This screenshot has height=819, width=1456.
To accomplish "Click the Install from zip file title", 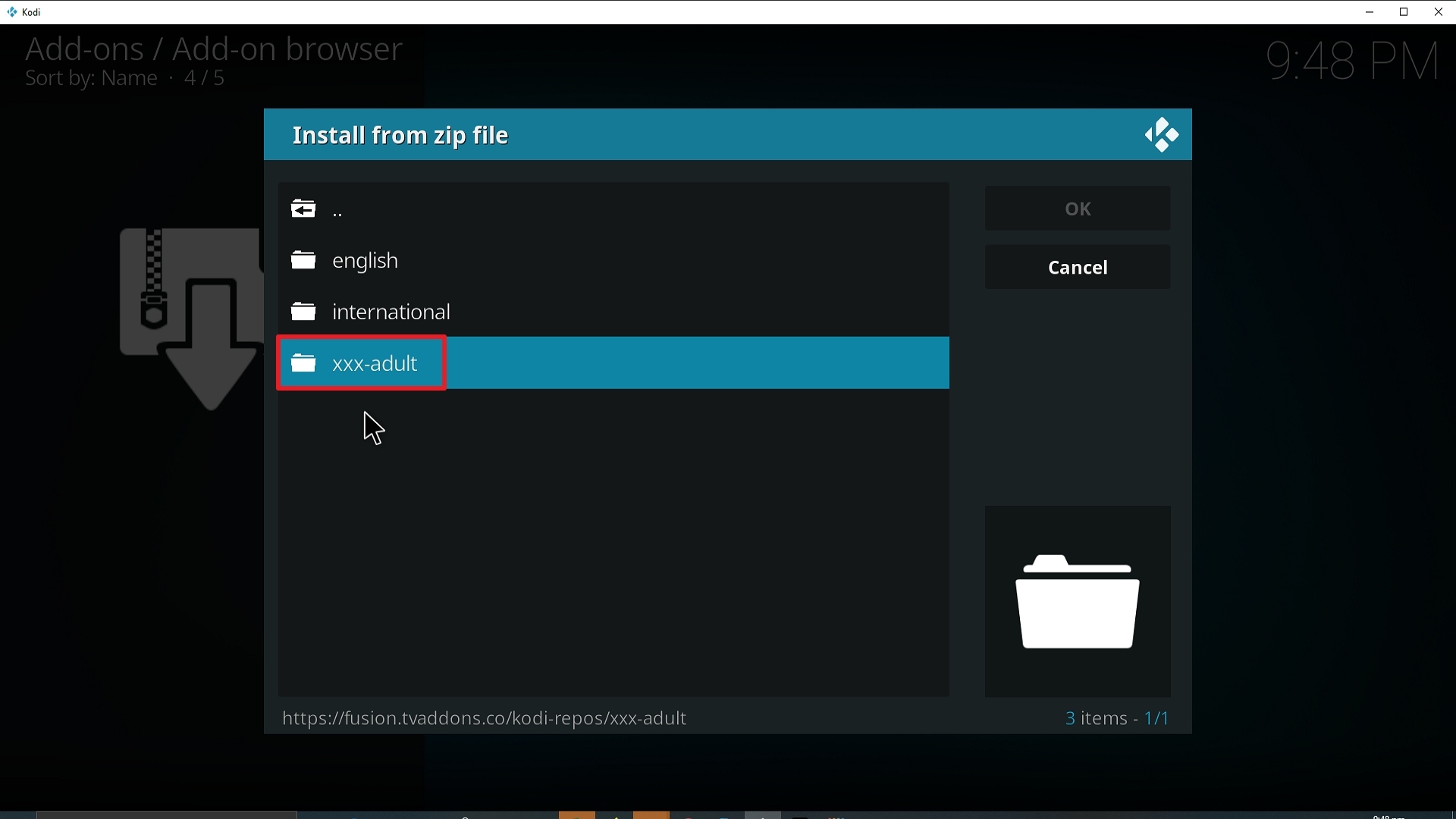I will point(400,136).
